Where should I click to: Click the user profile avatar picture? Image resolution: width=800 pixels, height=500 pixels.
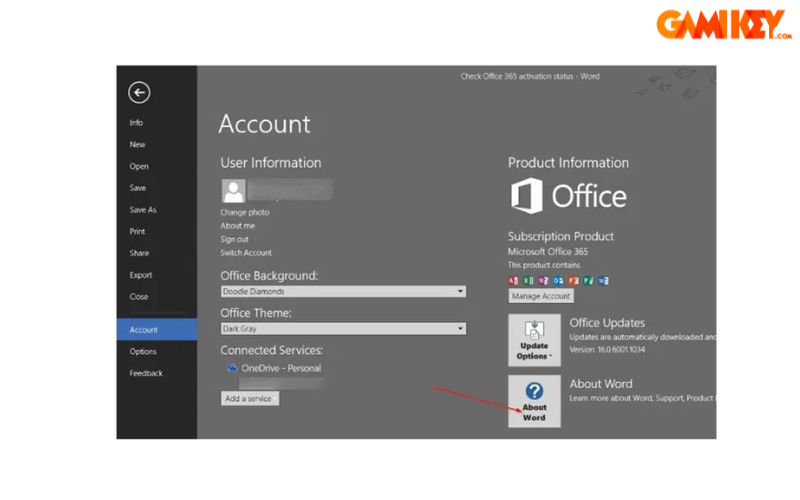233,191
